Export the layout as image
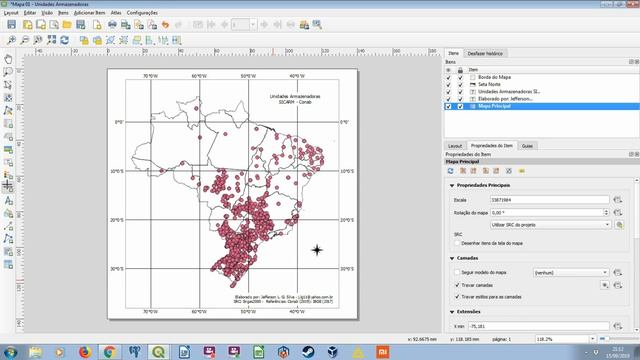 pos(126,24)
